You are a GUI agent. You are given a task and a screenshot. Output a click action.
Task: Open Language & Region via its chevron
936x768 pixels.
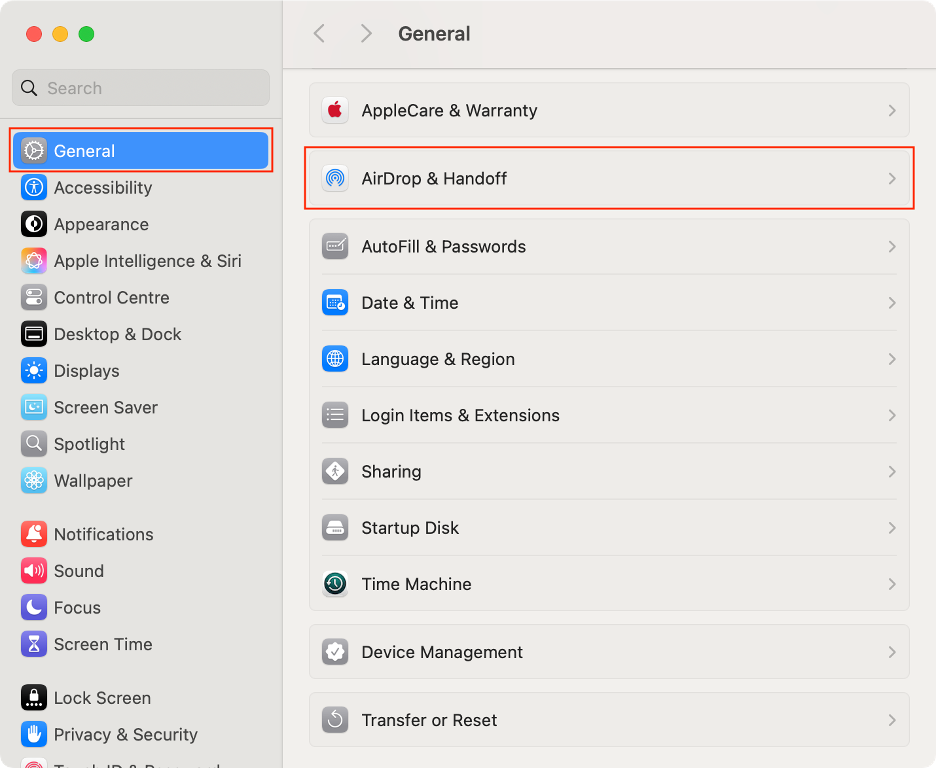click(x=892, y=359)
